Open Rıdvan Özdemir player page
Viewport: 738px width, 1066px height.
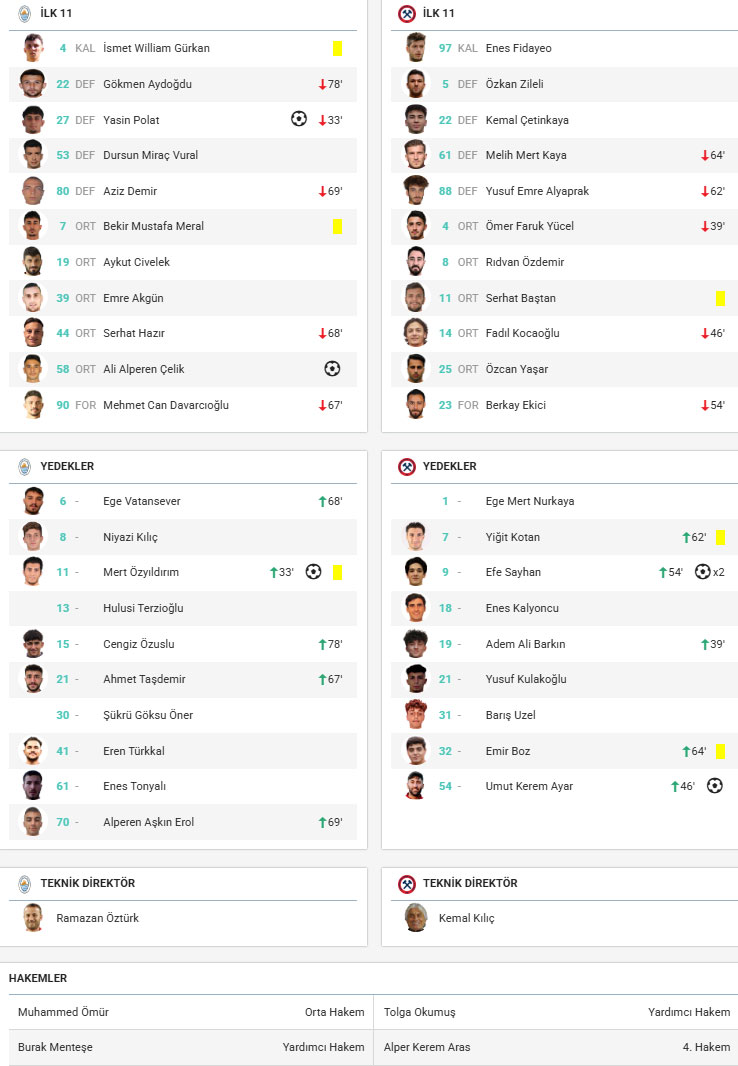(x=524, y=262)
